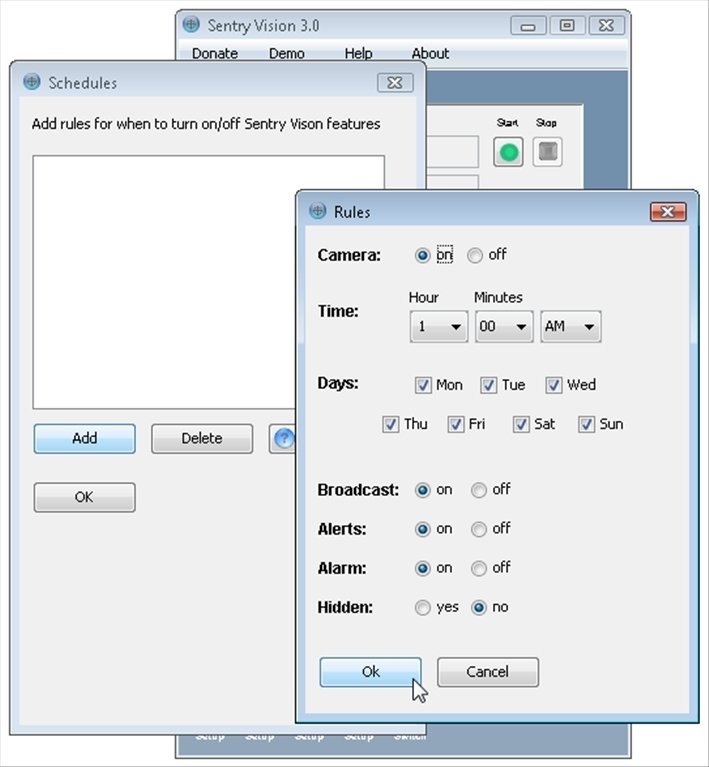The image size is (709, 767).
Task: Turn Alerts on
Action: point(422,529)
